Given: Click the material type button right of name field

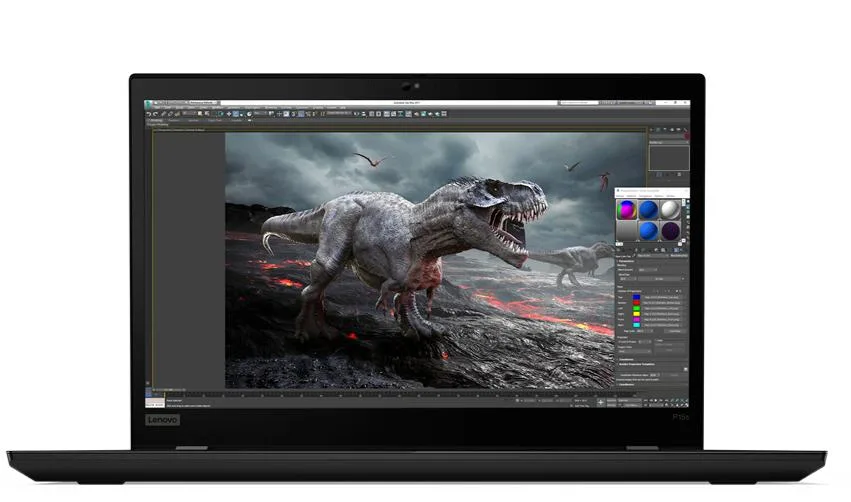Looking at the screenshot, I should pos(679,256).
